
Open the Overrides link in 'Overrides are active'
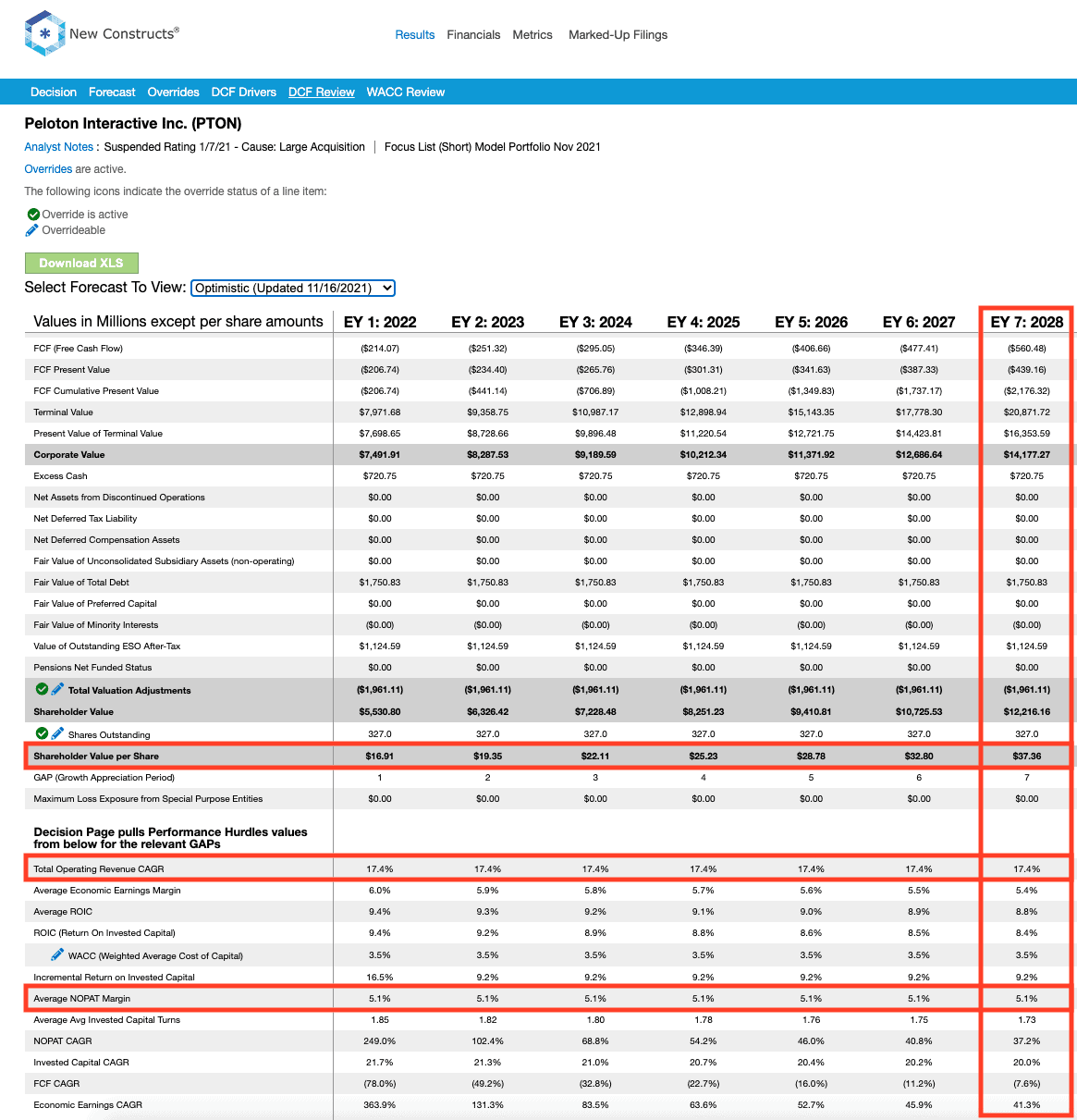pos(48,169)
